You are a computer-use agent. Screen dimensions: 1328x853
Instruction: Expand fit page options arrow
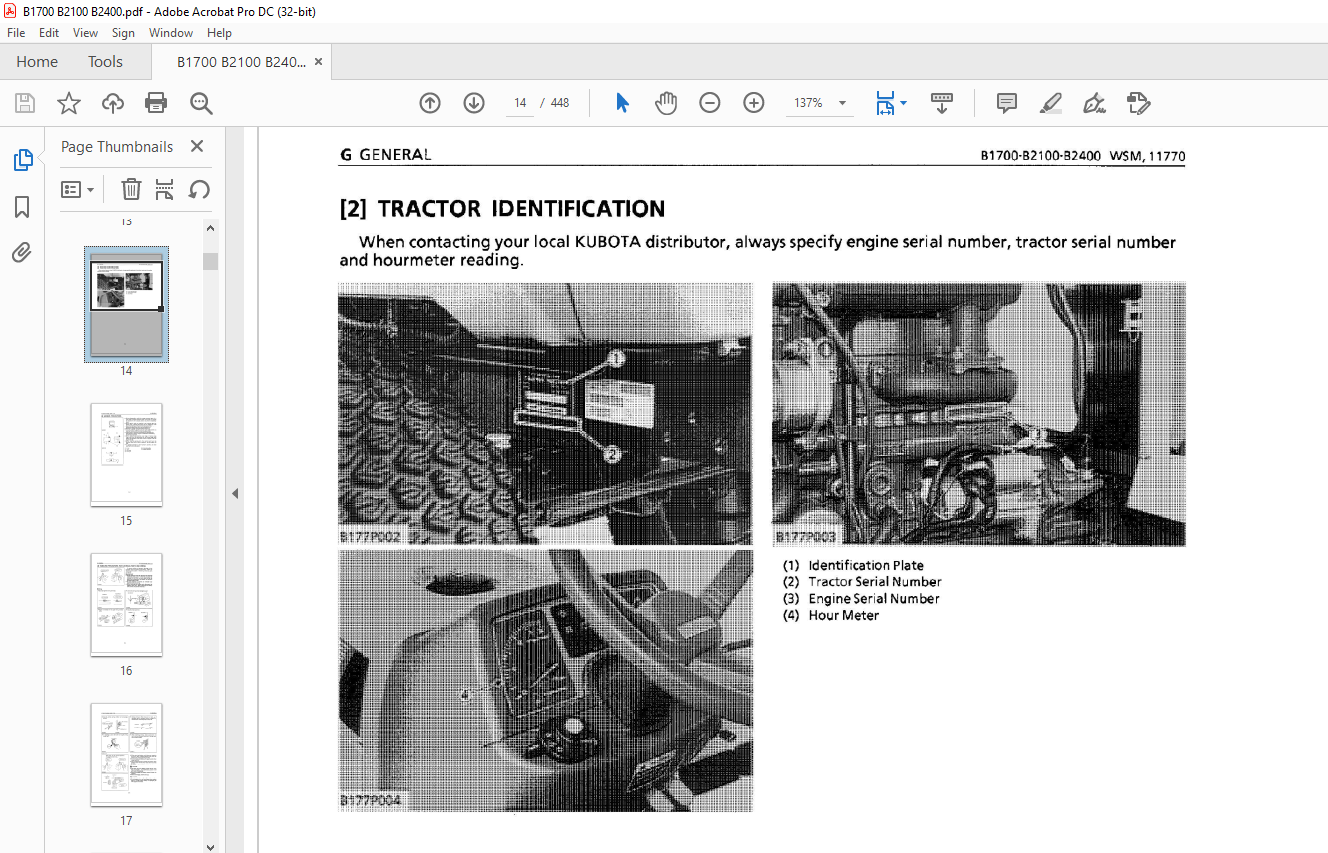(904, 103)
